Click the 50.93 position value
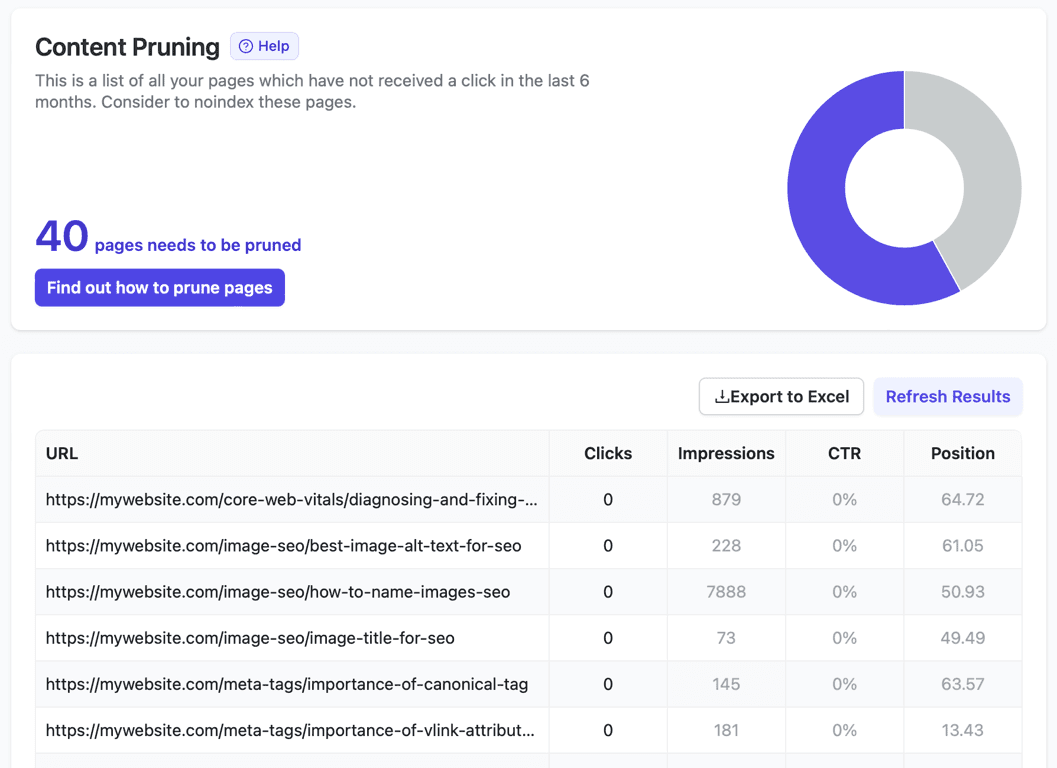The height and width of the screenshot is (768, 1057). point(963,592)
